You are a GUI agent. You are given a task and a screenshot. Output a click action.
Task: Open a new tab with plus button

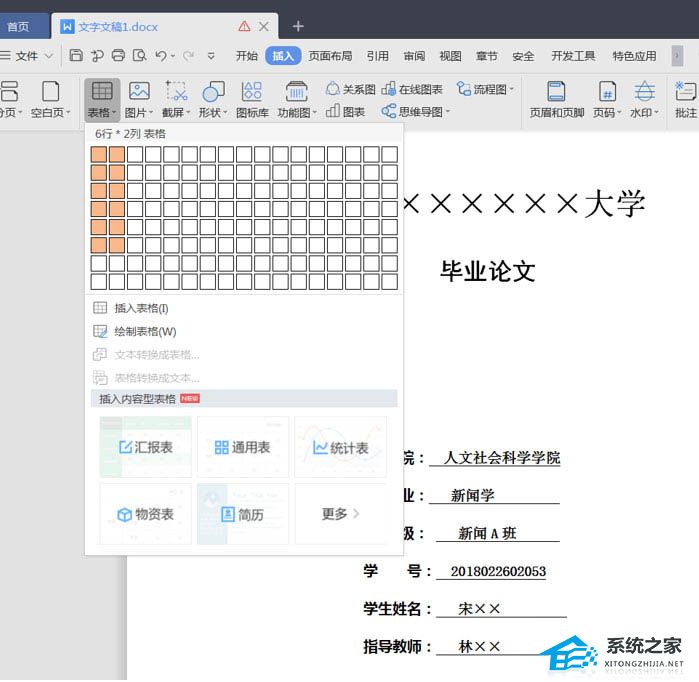click(298, 26)
